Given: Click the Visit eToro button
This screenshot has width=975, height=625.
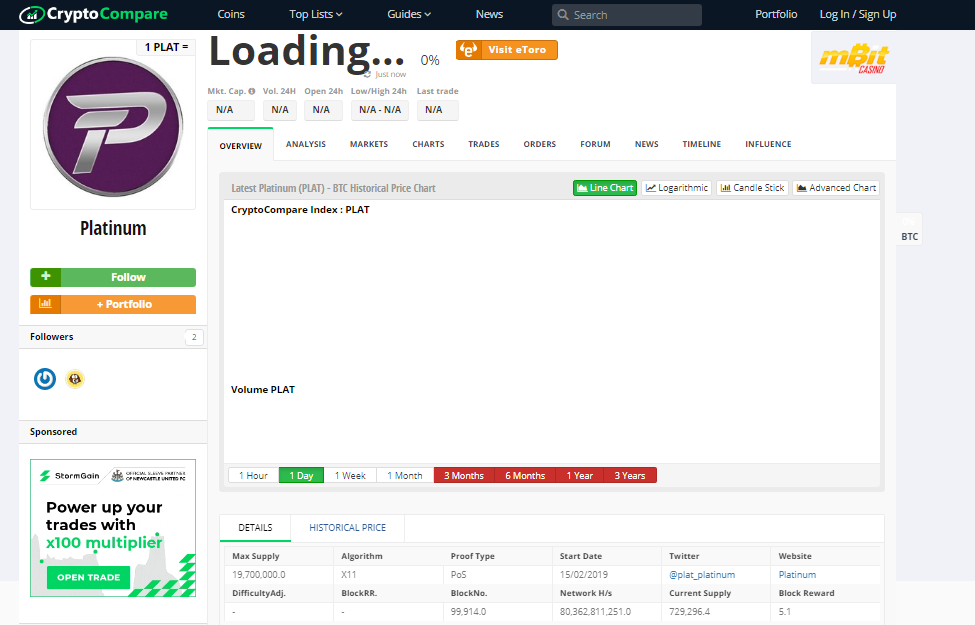Looking at the screenshot, I should click(x=507, y=50).
